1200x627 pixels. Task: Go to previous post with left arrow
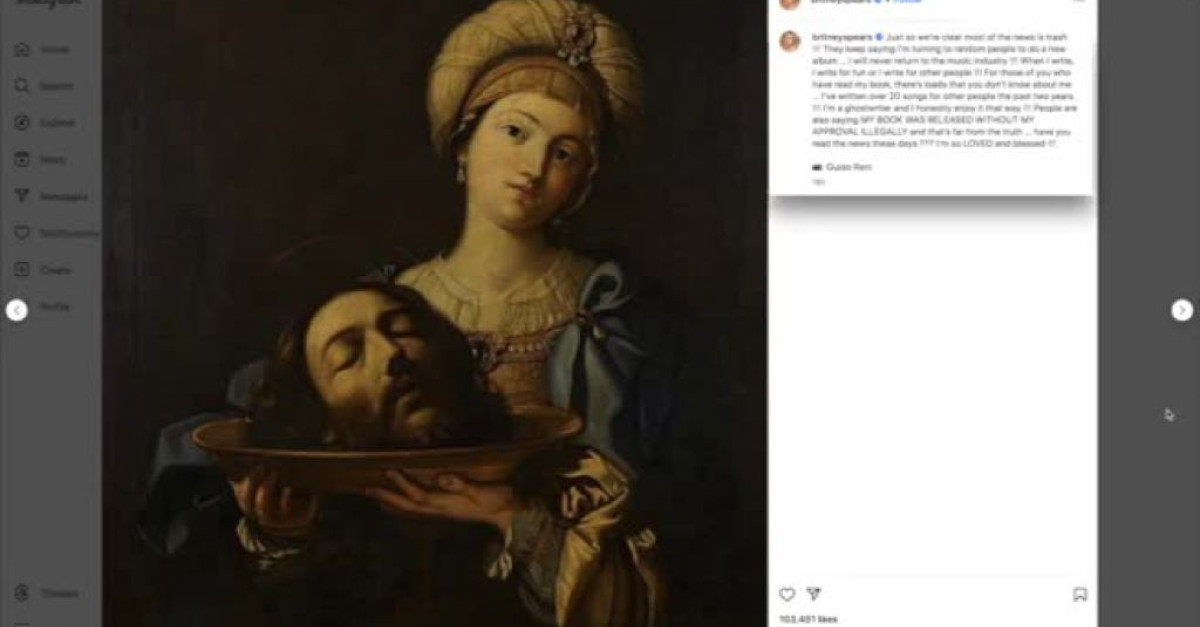pos(16,310)
